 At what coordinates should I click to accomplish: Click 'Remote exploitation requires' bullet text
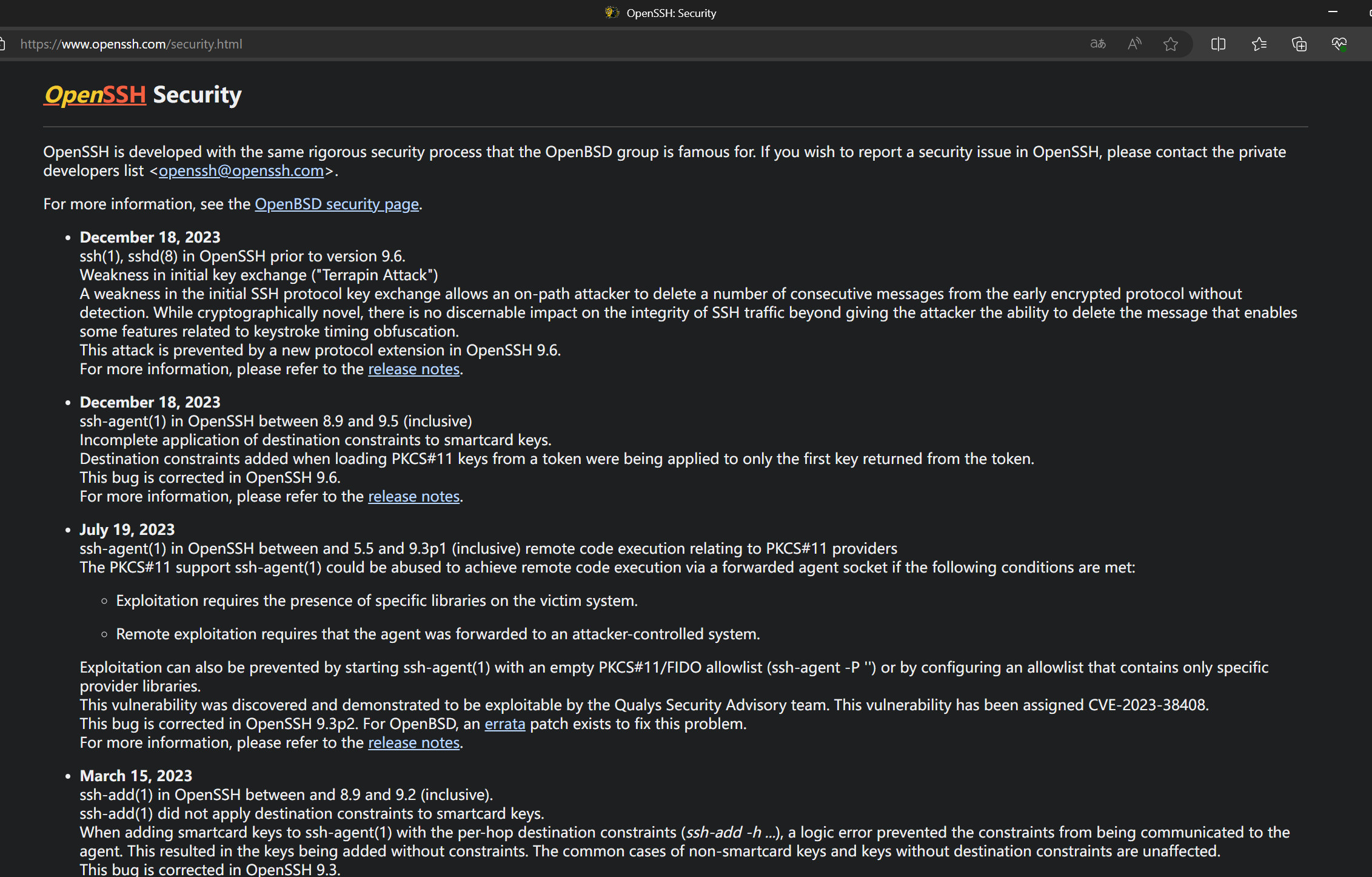click(x=438, y=634)
